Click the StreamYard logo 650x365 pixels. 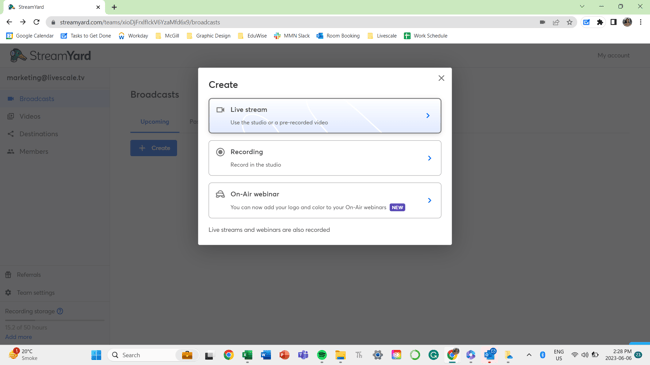(x=50, y=56)
